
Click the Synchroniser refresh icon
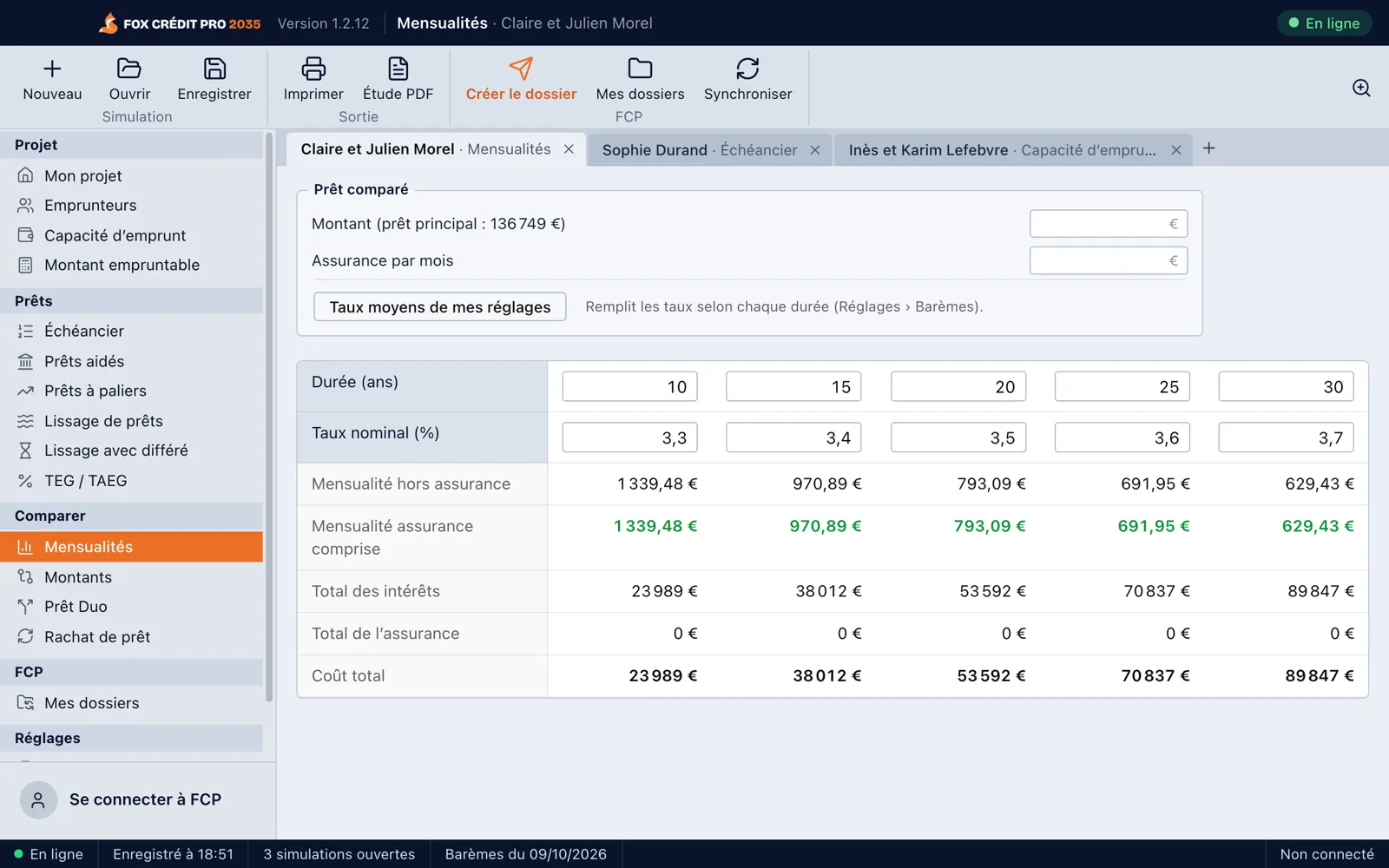(747, 69)
